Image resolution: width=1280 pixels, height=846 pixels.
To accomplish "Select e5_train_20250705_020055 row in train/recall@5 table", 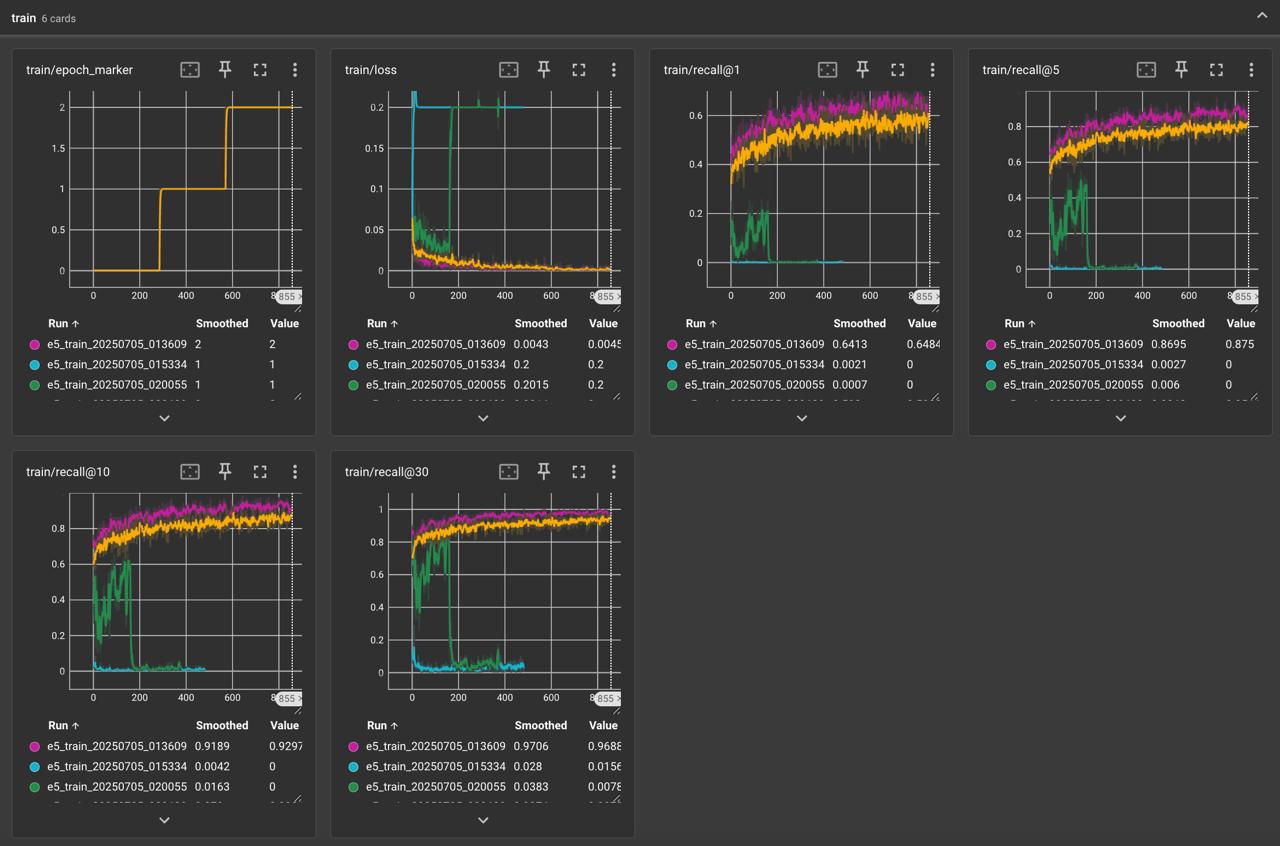I will click(x=1072, y=385).
